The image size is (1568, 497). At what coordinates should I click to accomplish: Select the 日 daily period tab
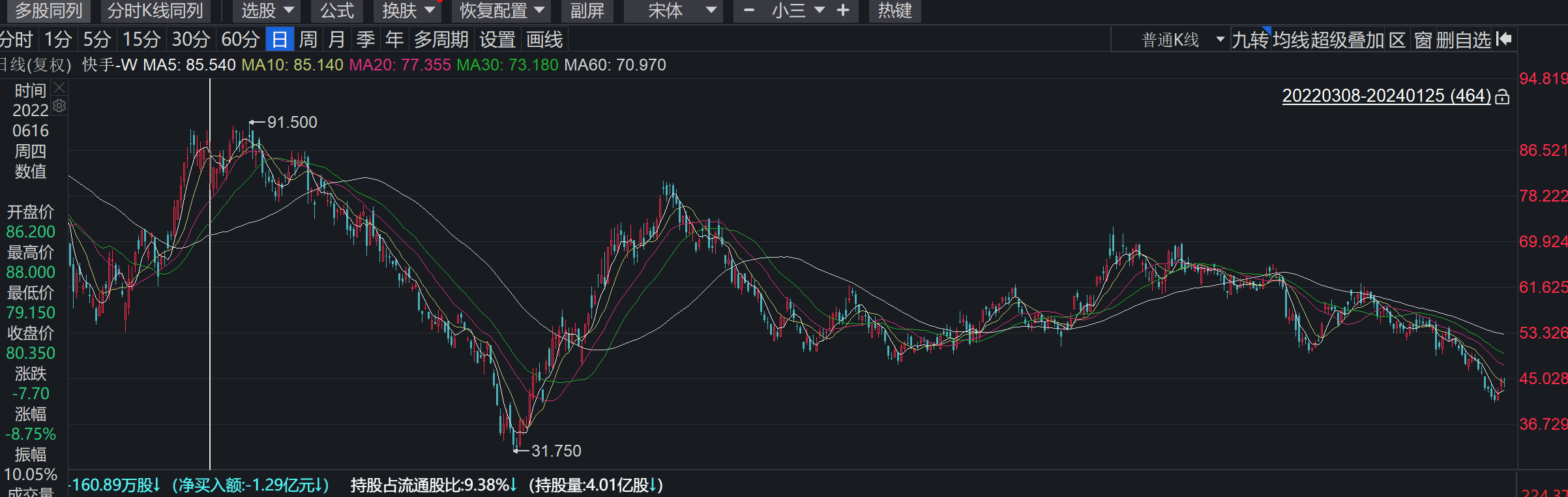(280, 40)
